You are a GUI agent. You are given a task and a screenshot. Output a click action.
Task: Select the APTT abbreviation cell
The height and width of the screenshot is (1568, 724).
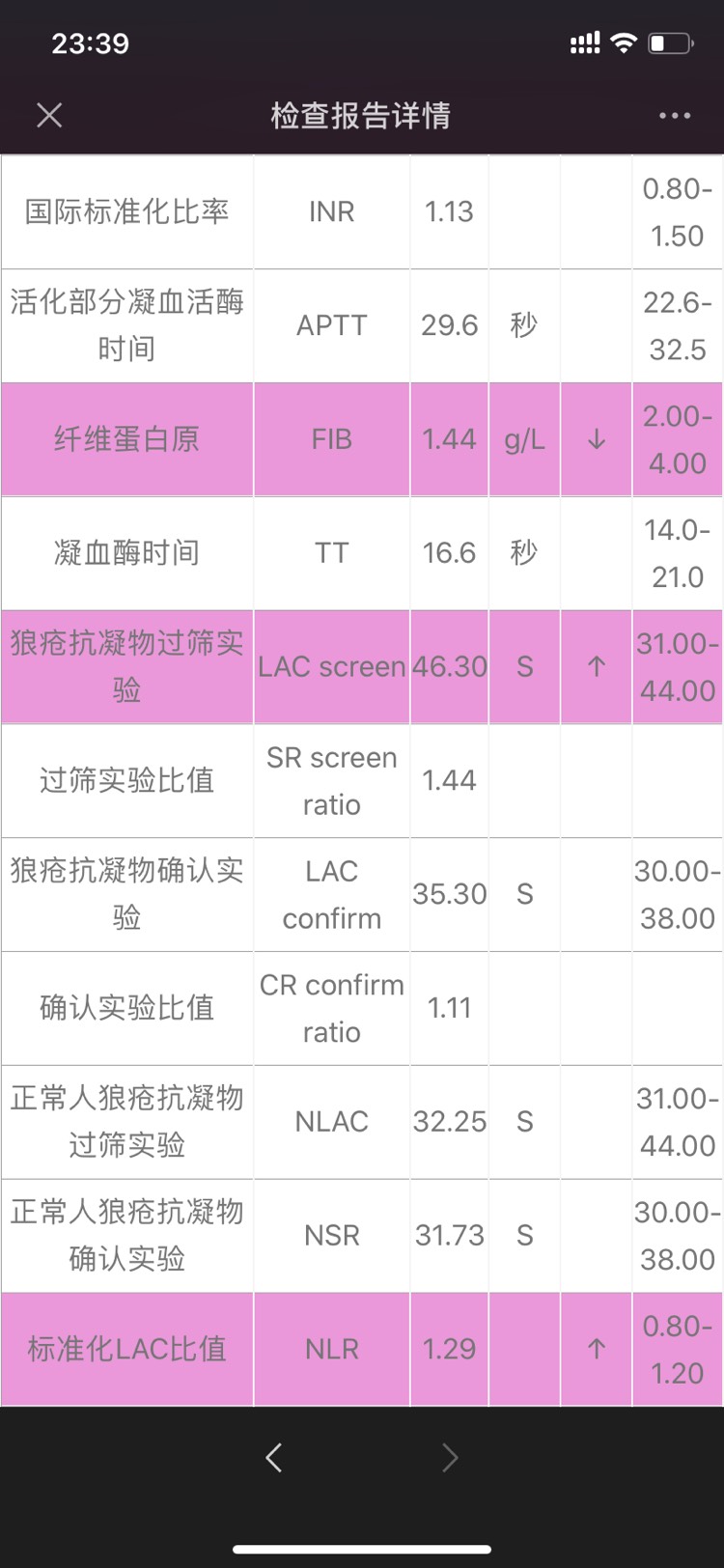tap(331, 325)
